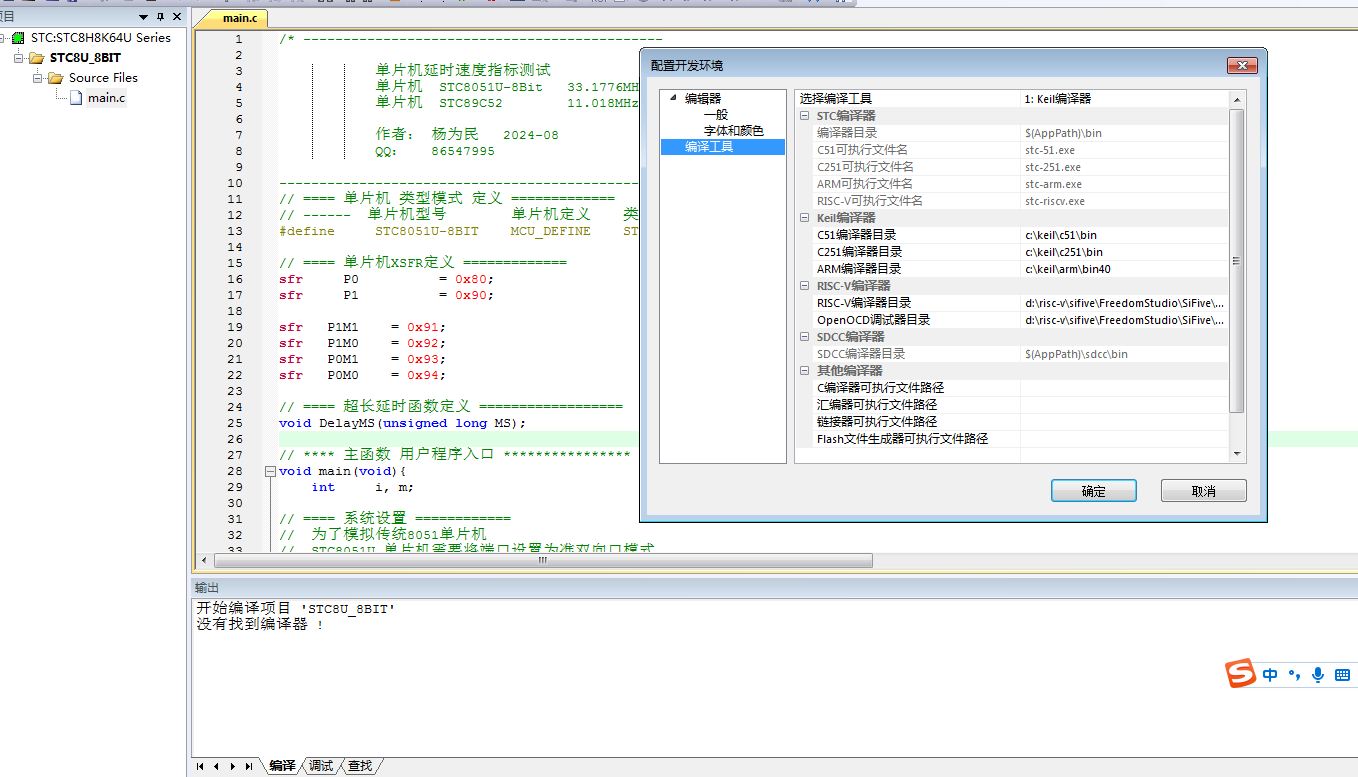Select 一般 in the settings tree
1358x777 pixels.
coord(716,115)
